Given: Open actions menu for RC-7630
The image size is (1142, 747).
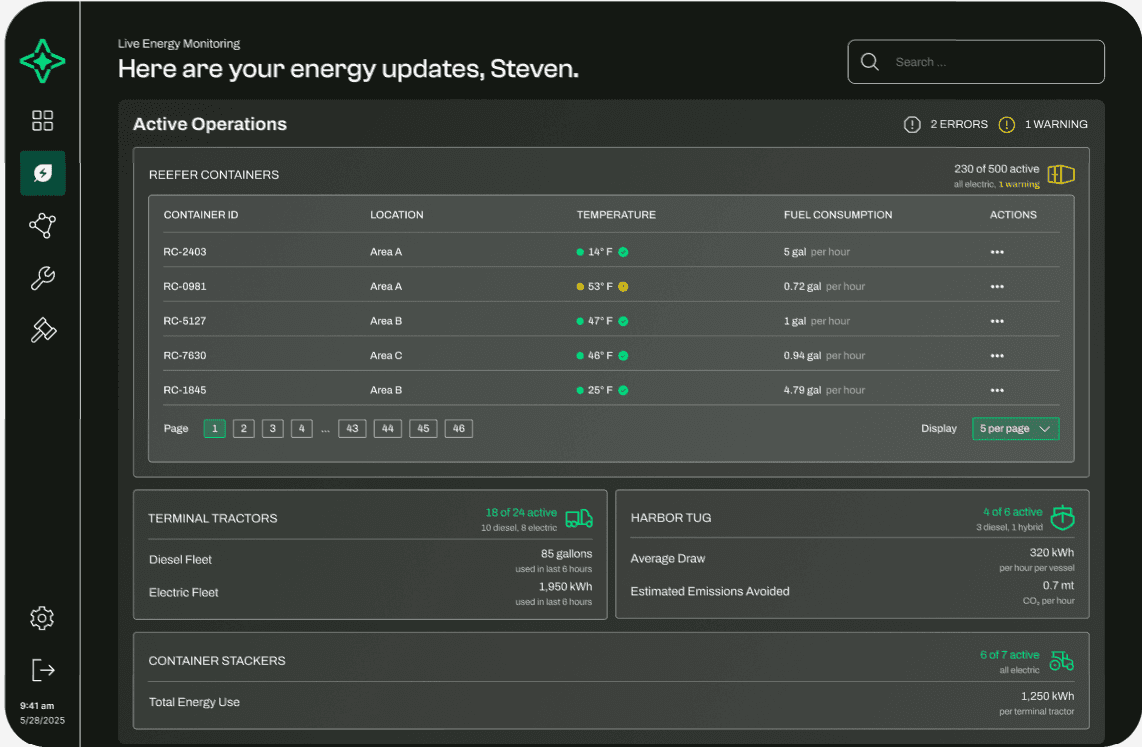Looking at the screenshot, I should click(997, 356).
